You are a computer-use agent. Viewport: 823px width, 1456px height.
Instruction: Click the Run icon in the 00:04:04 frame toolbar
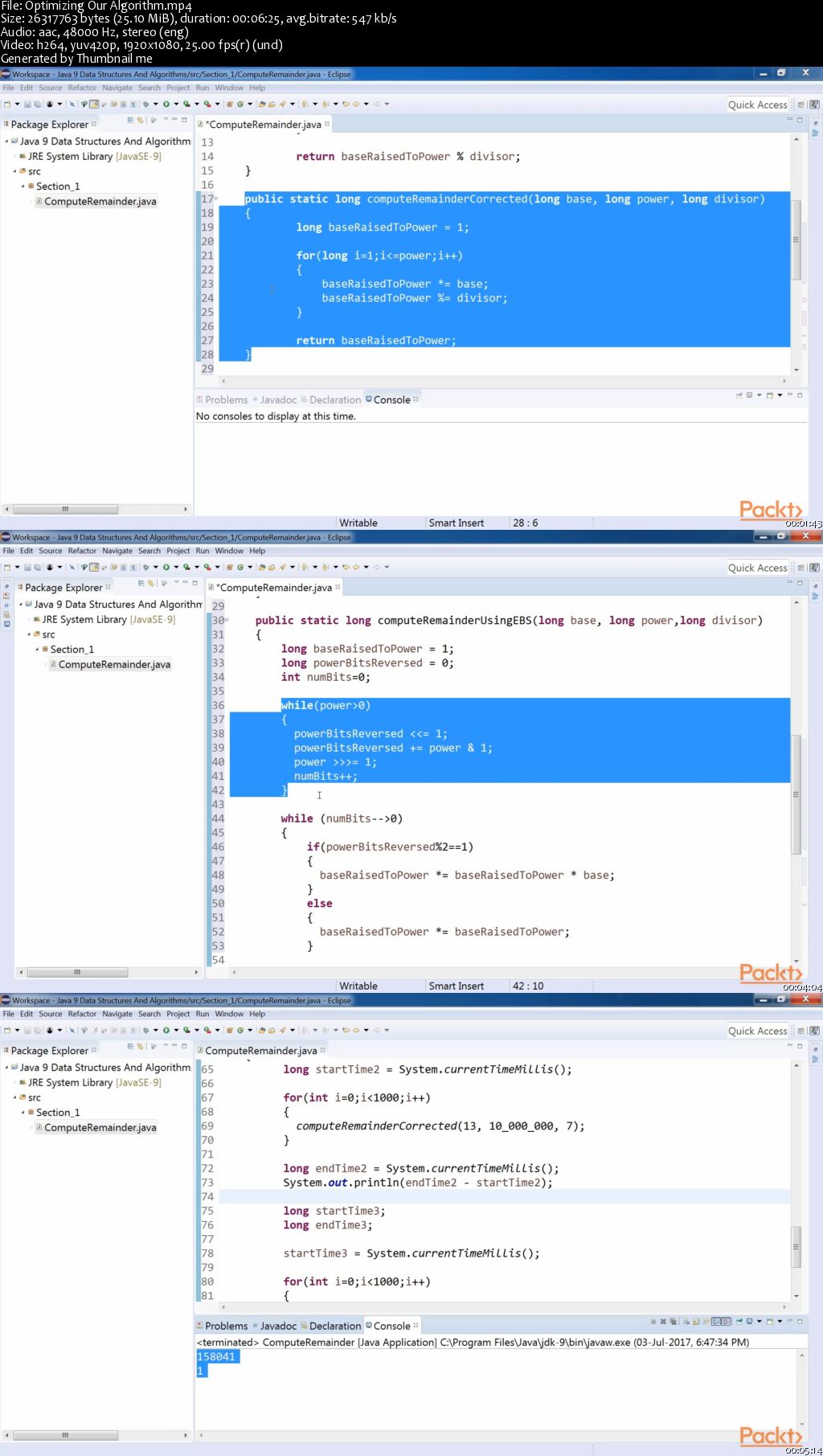[166, 568]
